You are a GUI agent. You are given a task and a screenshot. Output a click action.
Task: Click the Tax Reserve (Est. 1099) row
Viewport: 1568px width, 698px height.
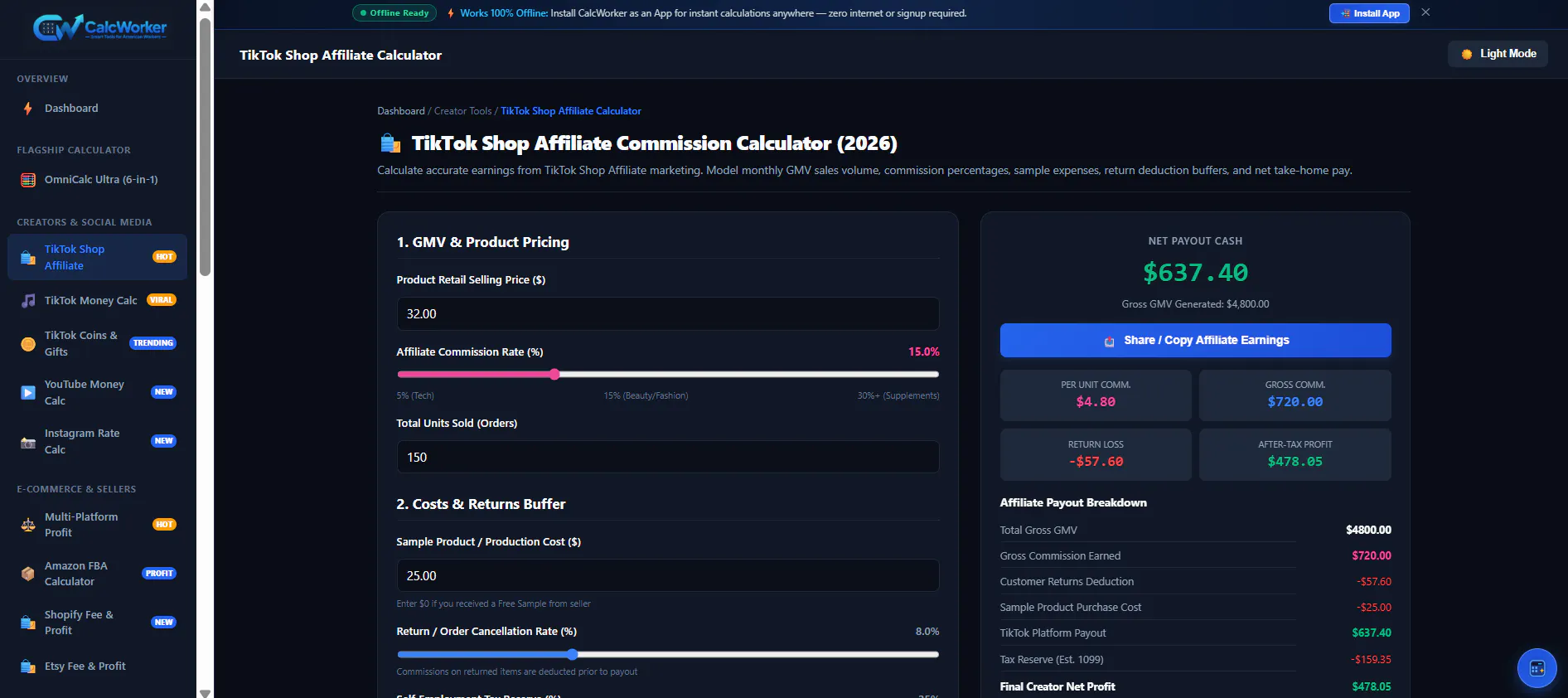click(1195, 660)
